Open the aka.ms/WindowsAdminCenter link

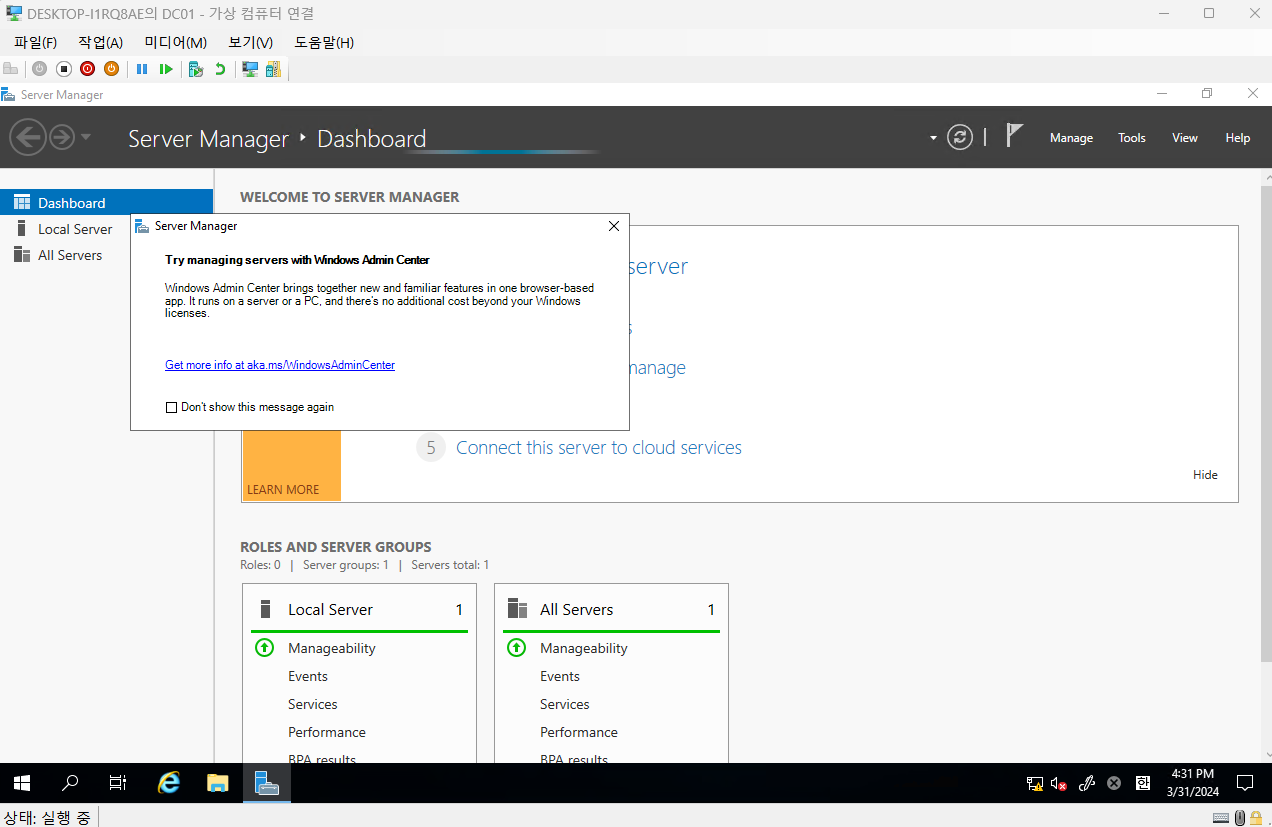point(280,365)
